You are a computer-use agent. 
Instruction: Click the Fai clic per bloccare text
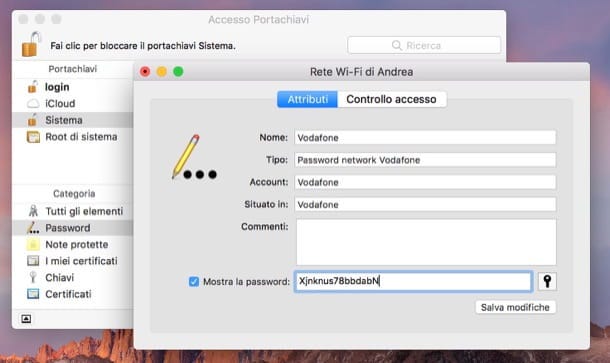click(x=143, y=46)
